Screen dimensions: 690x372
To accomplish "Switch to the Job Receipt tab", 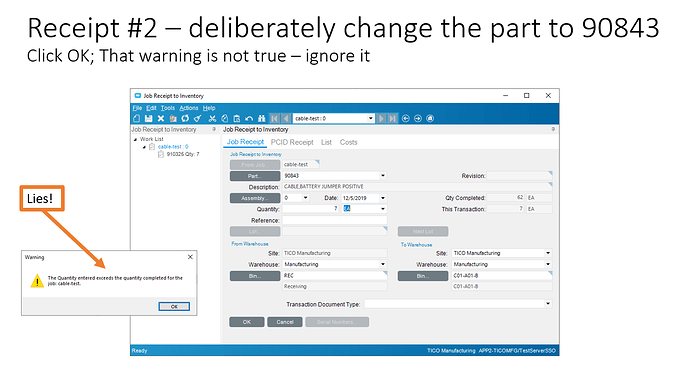I will [245, 142].
